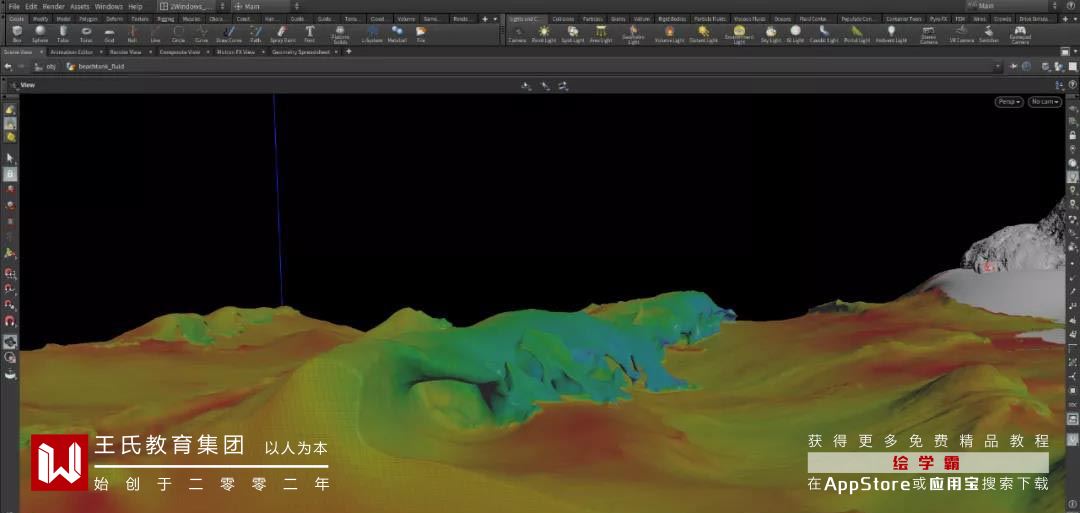Image resolution: width=1080 pixels, height=513 pixels.
Task: Add a Caustic Light from shelf
Action: coord(824,34)
